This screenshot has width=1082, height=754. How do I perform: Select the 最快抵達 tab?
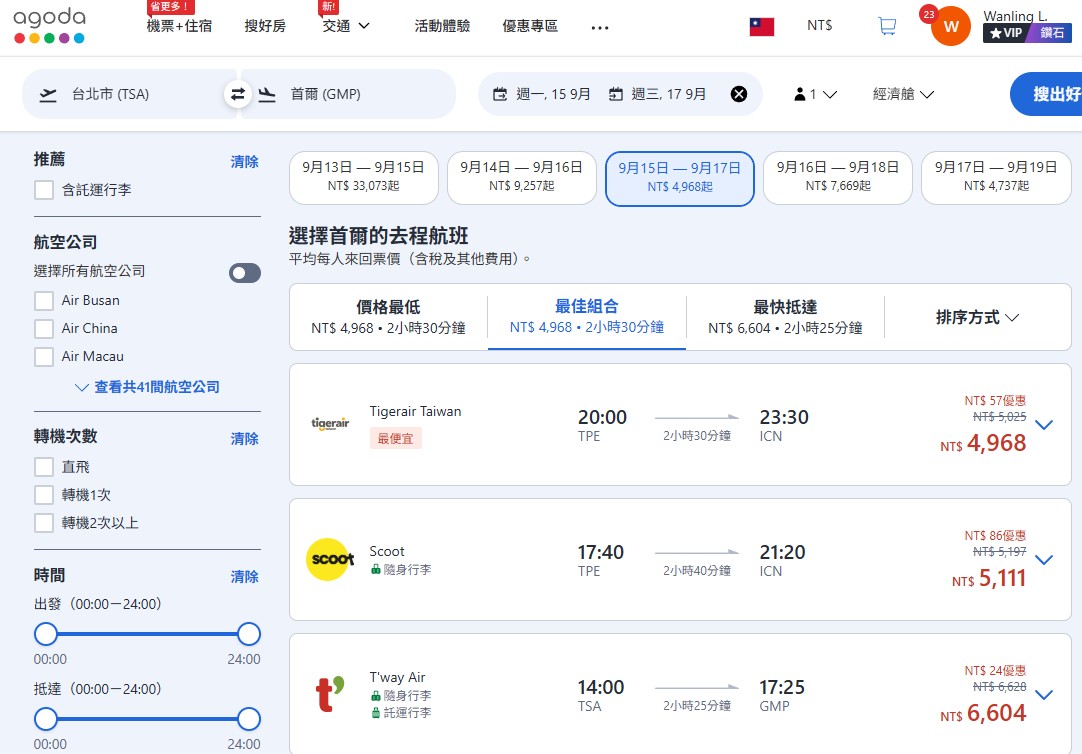tap(785, 316)
